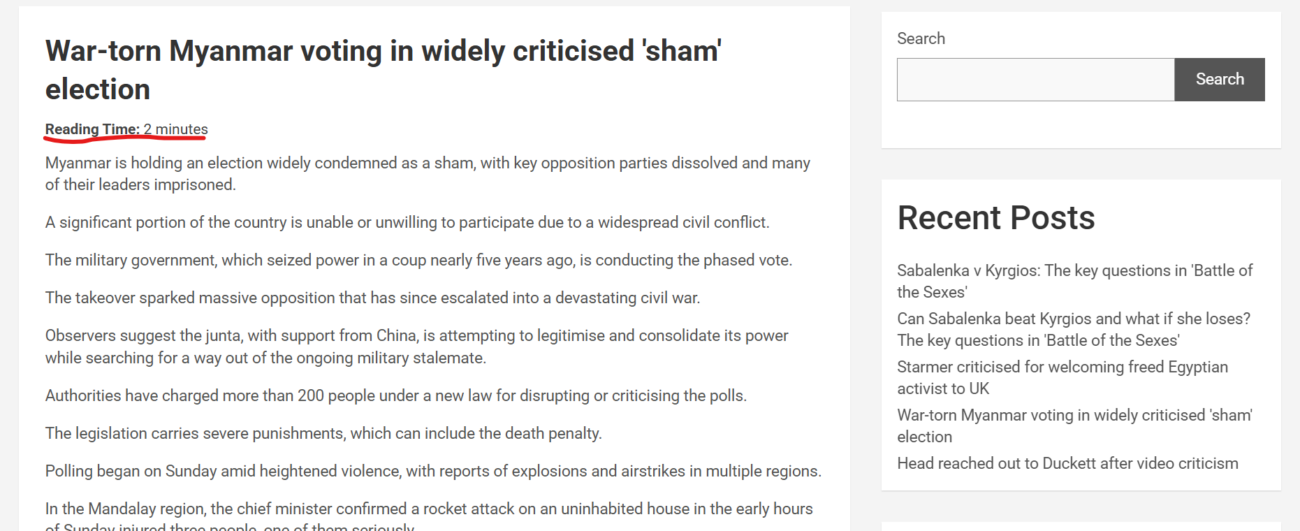Open 'Head reached out to Duckett' post

click(1067, 463)
